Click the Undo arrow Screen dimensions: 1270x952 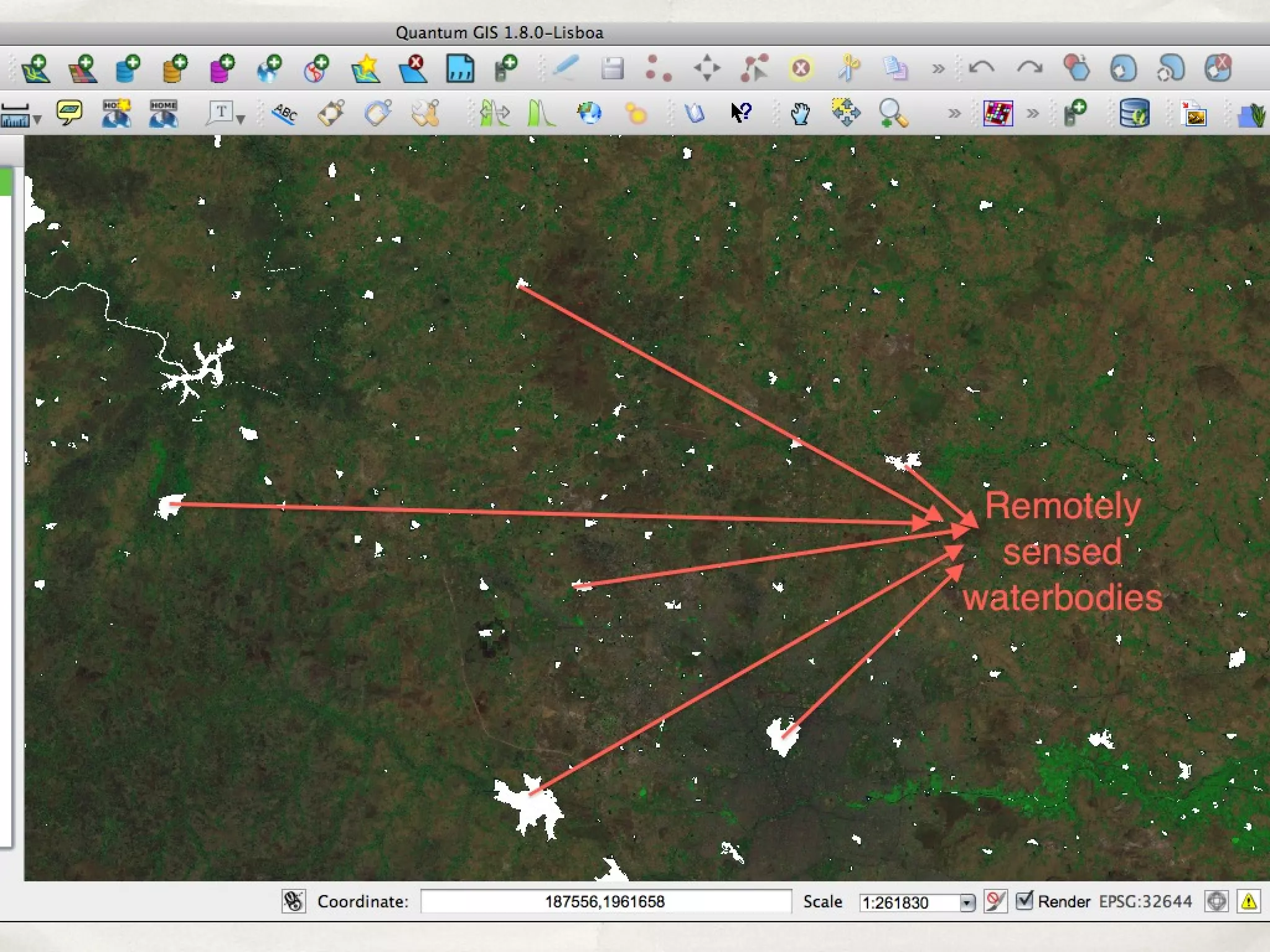click(x=982, y=68)
